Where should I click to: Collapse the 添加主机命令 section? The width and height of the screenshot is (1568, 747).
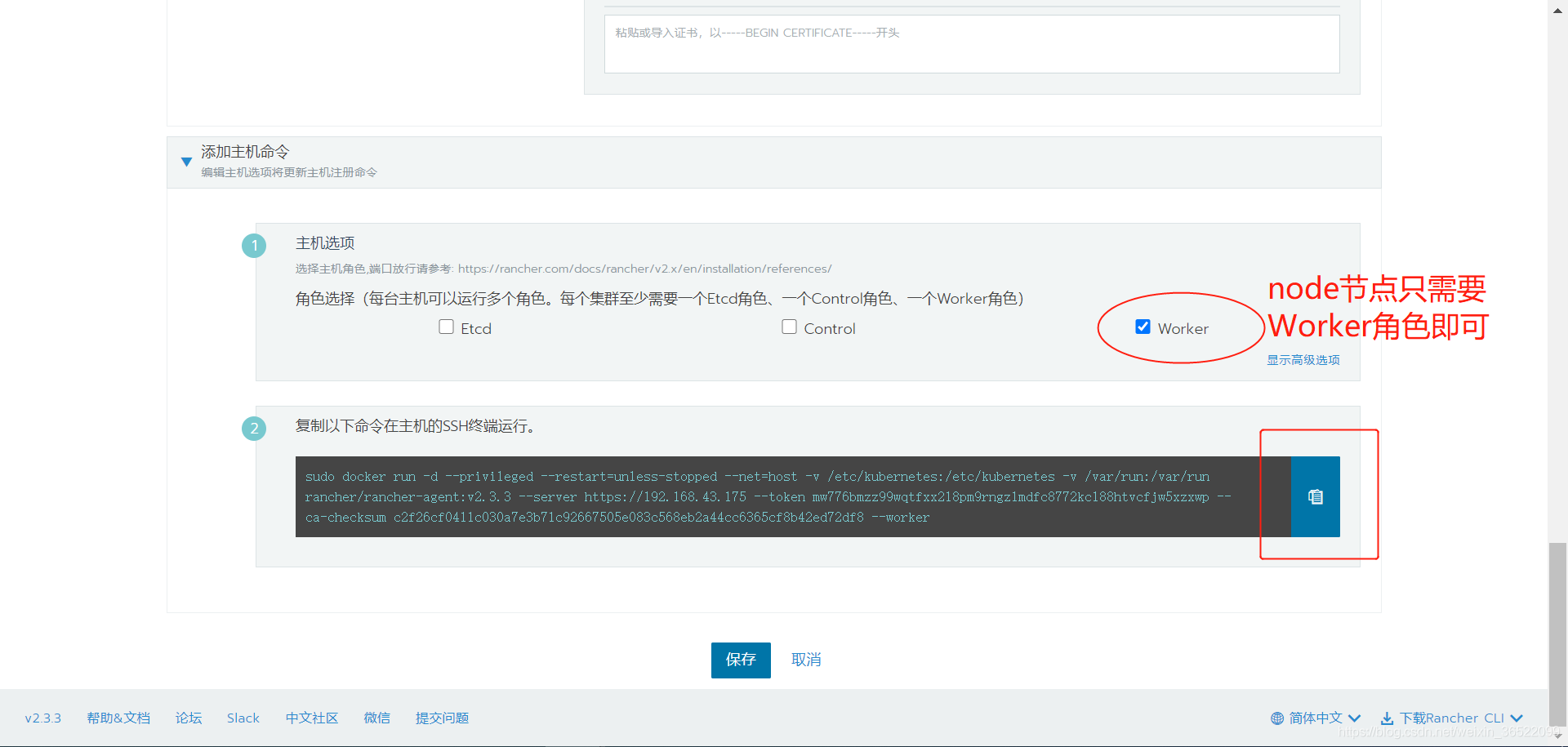coord(186,162)
